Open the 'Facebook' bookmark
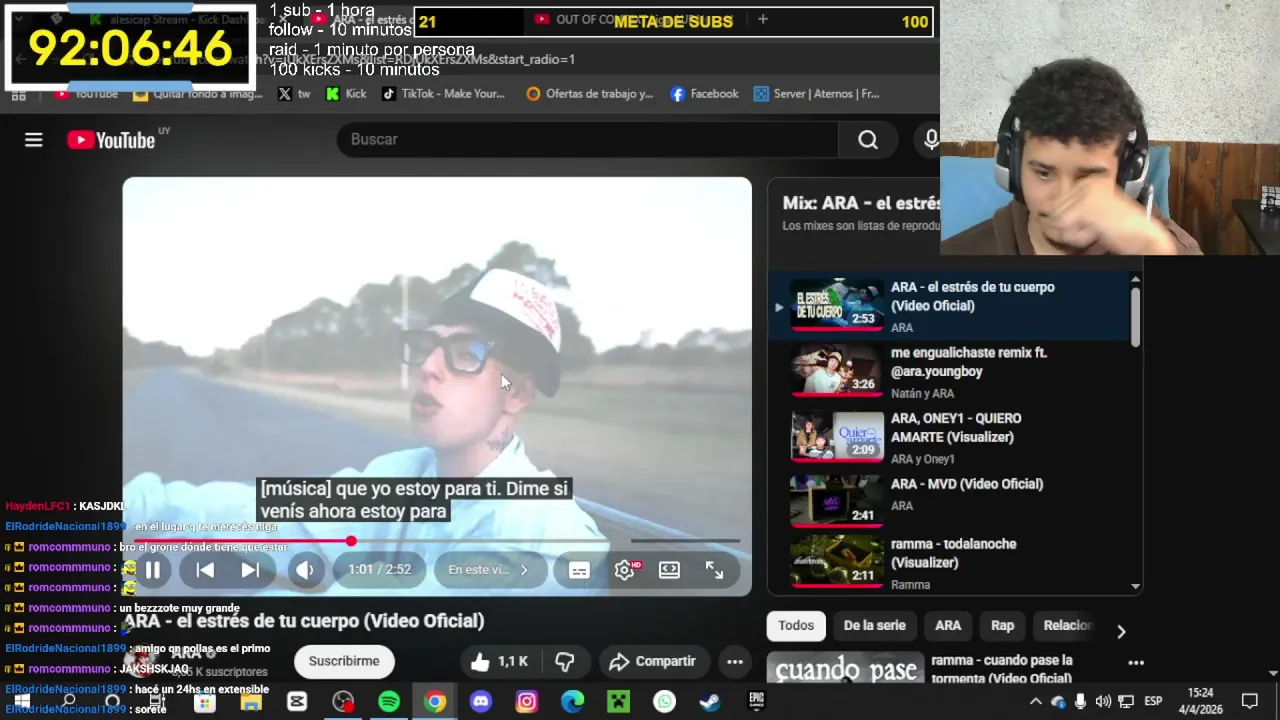The image size is (1280, 720). click(x=704, y=94)
